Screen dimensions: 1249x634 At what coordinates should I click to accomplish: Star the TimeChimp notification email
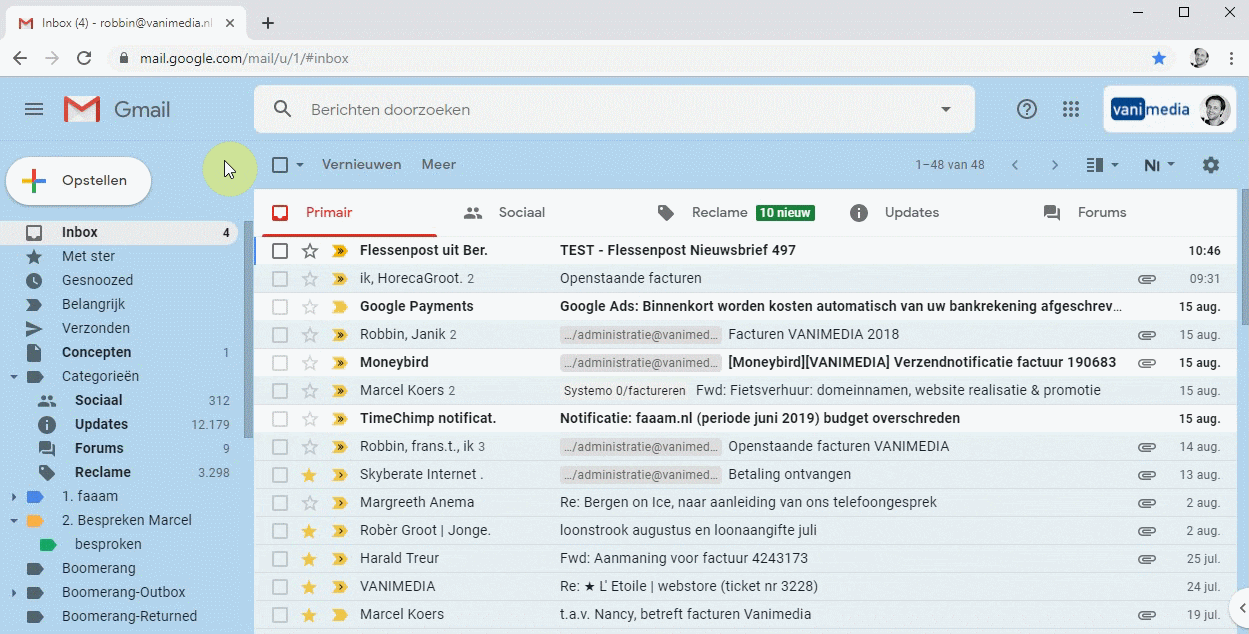[308, 418]
